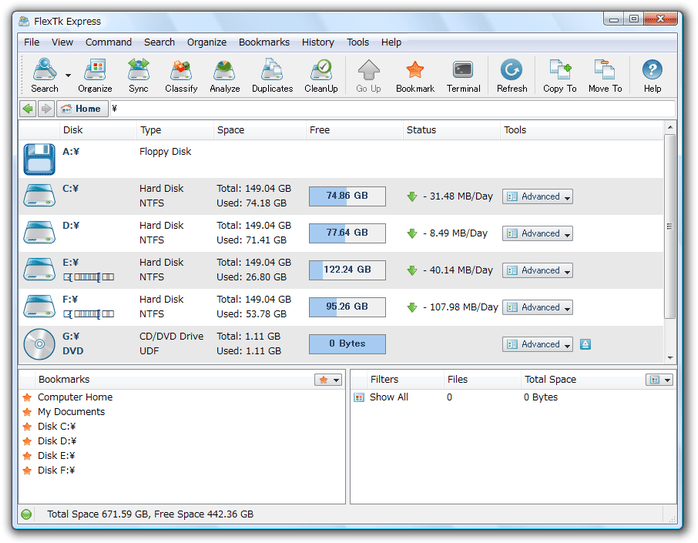Open the Command menu
The height and width of the screenshot is (543, 698).
(108, 42)
